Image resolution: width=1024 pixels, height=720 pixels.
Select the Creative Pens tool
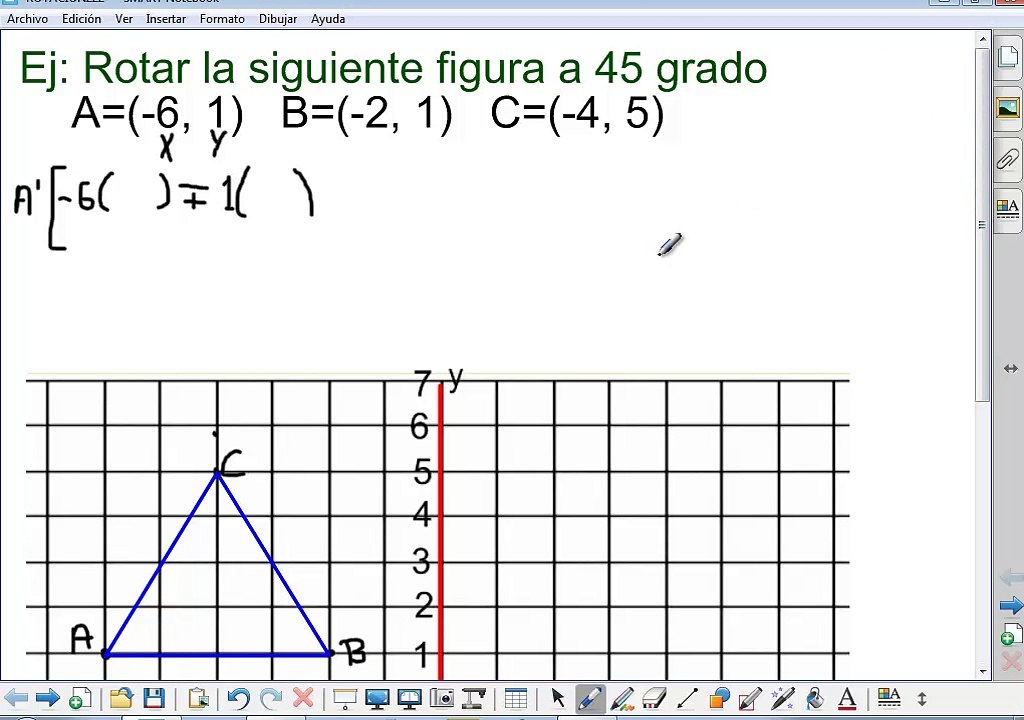coord(622,698)
